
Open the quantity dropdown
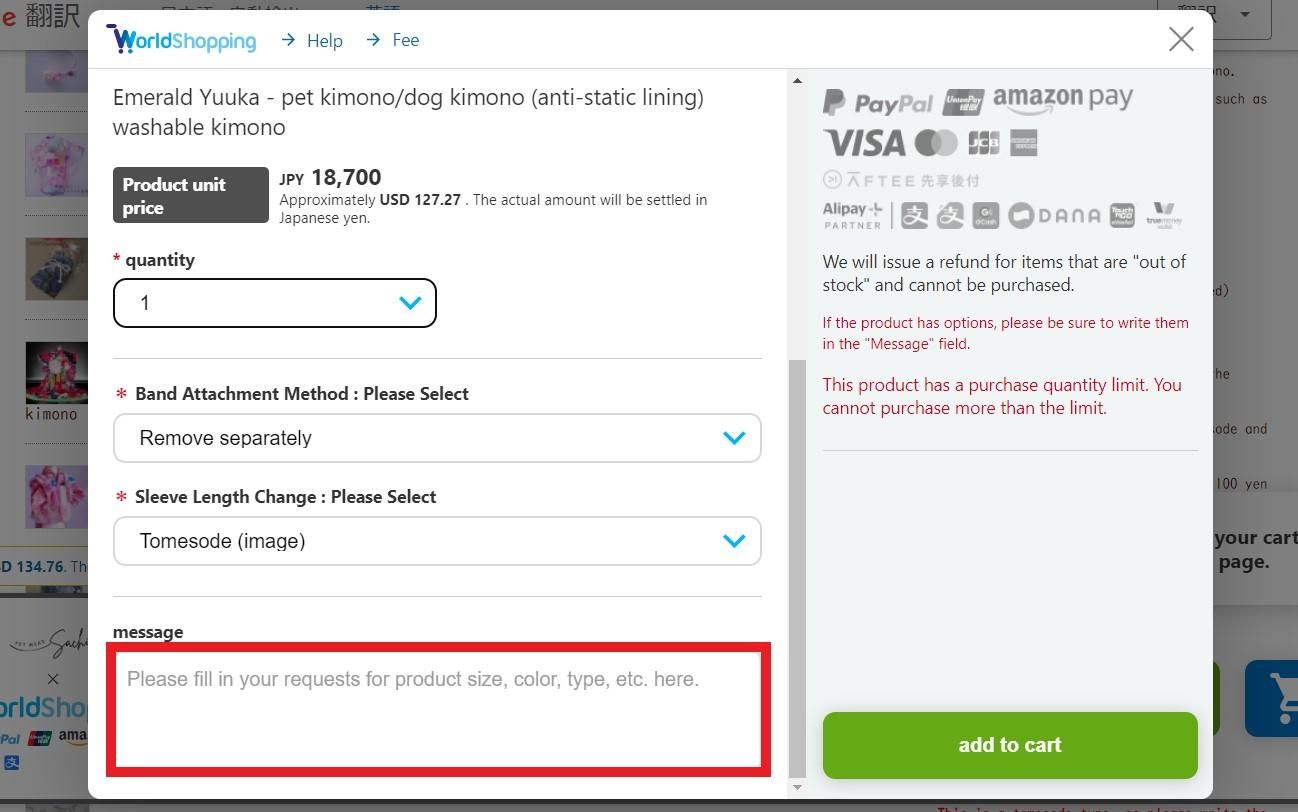pyautogui.click(x=275, y=303)
